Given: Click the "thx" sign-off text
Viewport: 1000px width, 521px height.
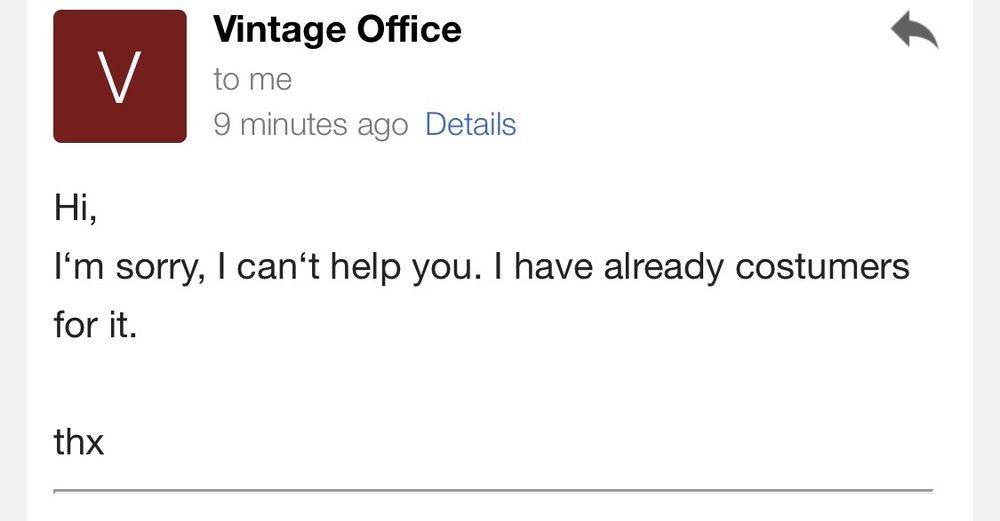Looking at the screenshot, I should point(79,441).
